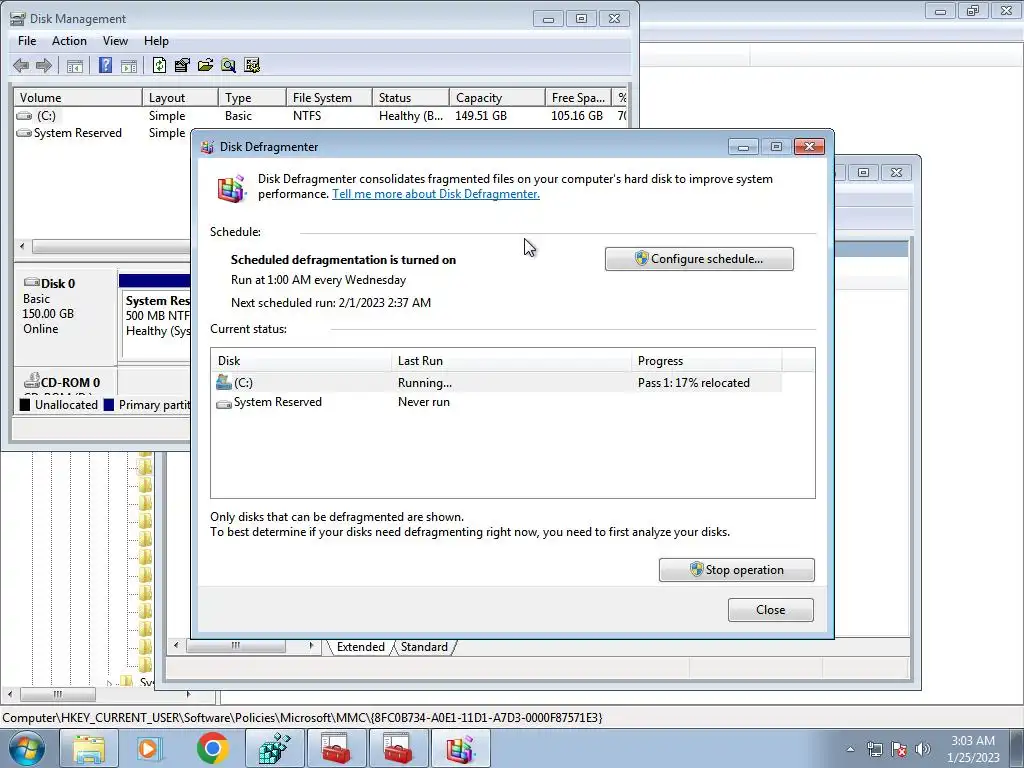Sort by File System column header
The image size is (1024, 768).
tap(329, 98)
